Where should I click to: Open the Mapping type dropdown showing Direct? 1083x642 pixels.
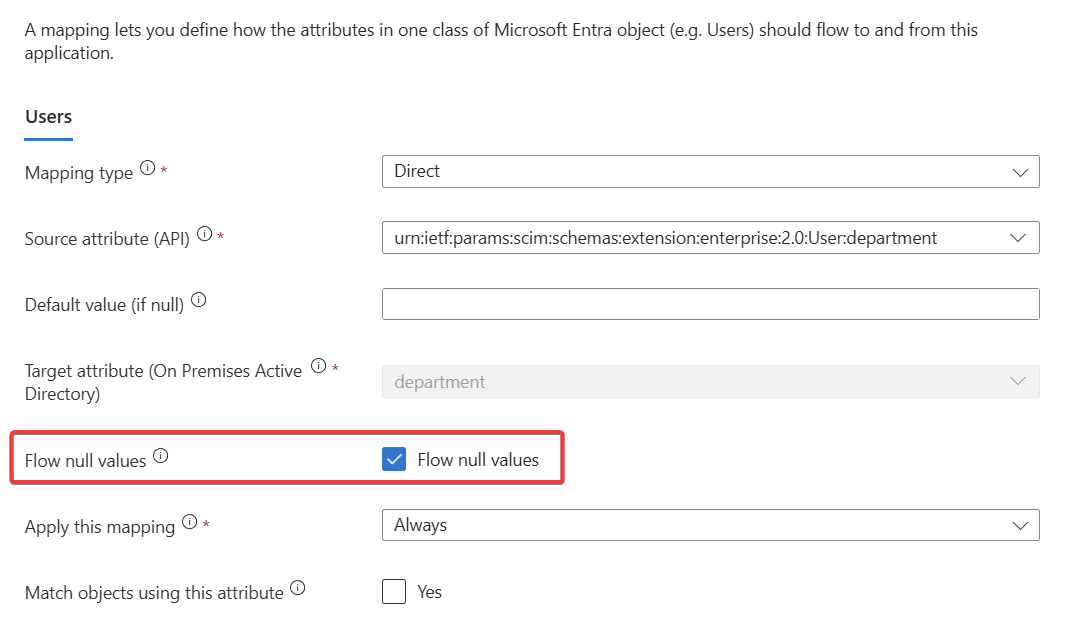(x=711, y=171)
